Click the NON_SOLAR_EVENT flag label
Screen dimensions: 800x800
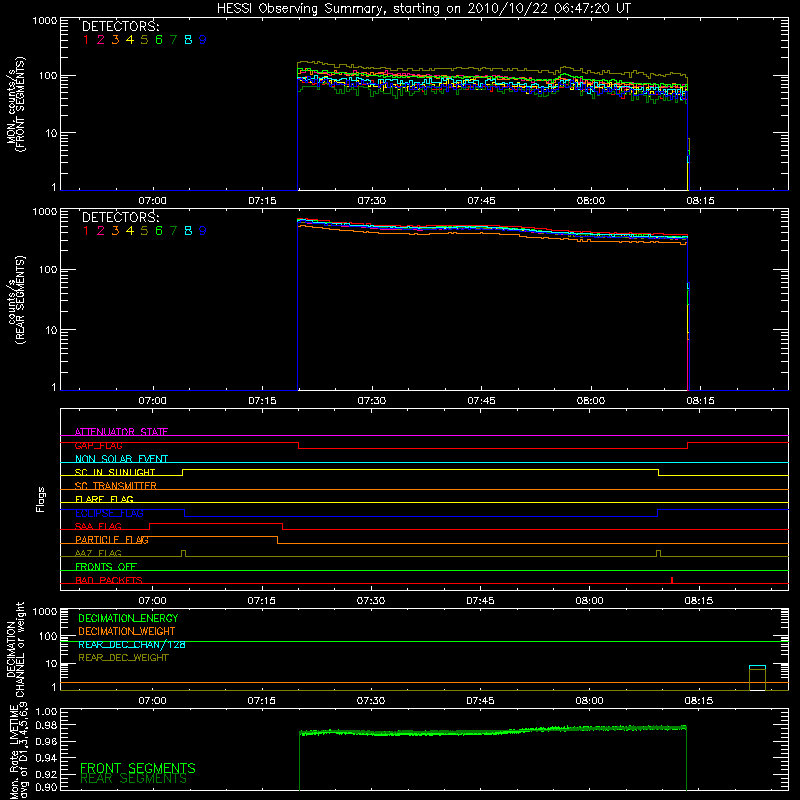(x=121, y=459)
